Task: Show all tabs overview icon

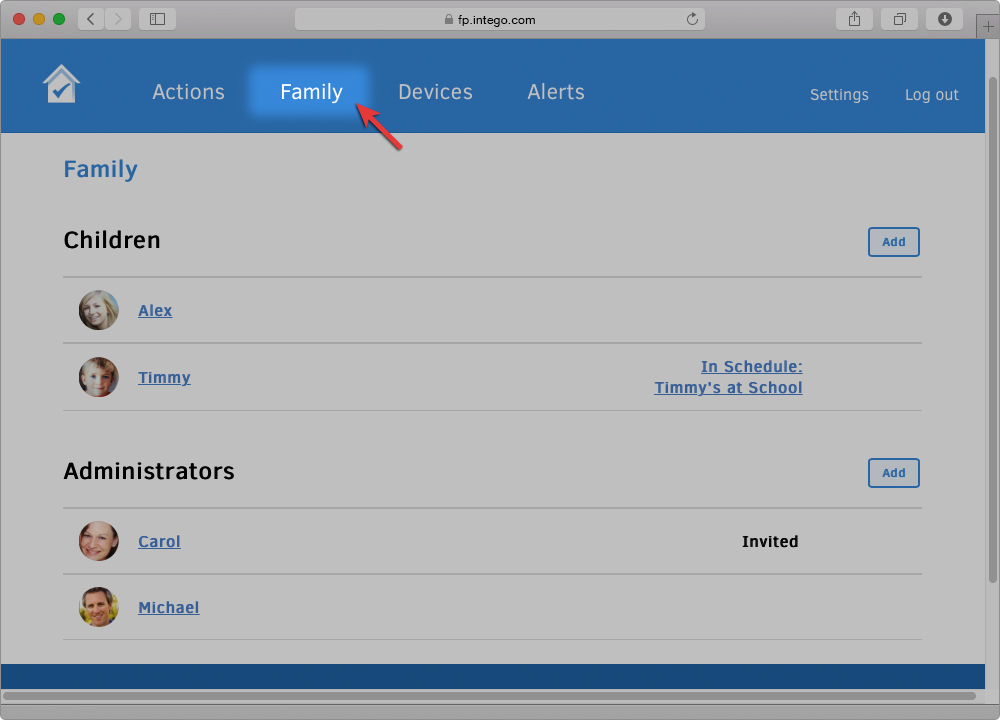Action: (x=899, y=19)
